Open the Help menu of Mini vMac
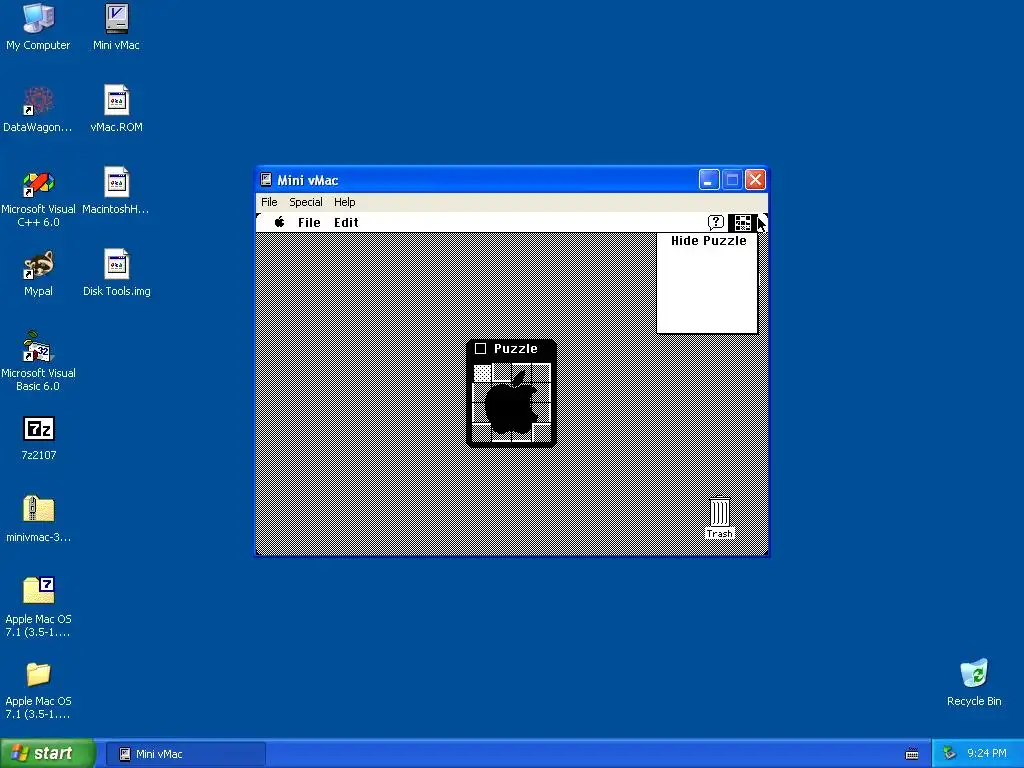This screenshot has width=1024, height=768. click(x=345, y=202)
